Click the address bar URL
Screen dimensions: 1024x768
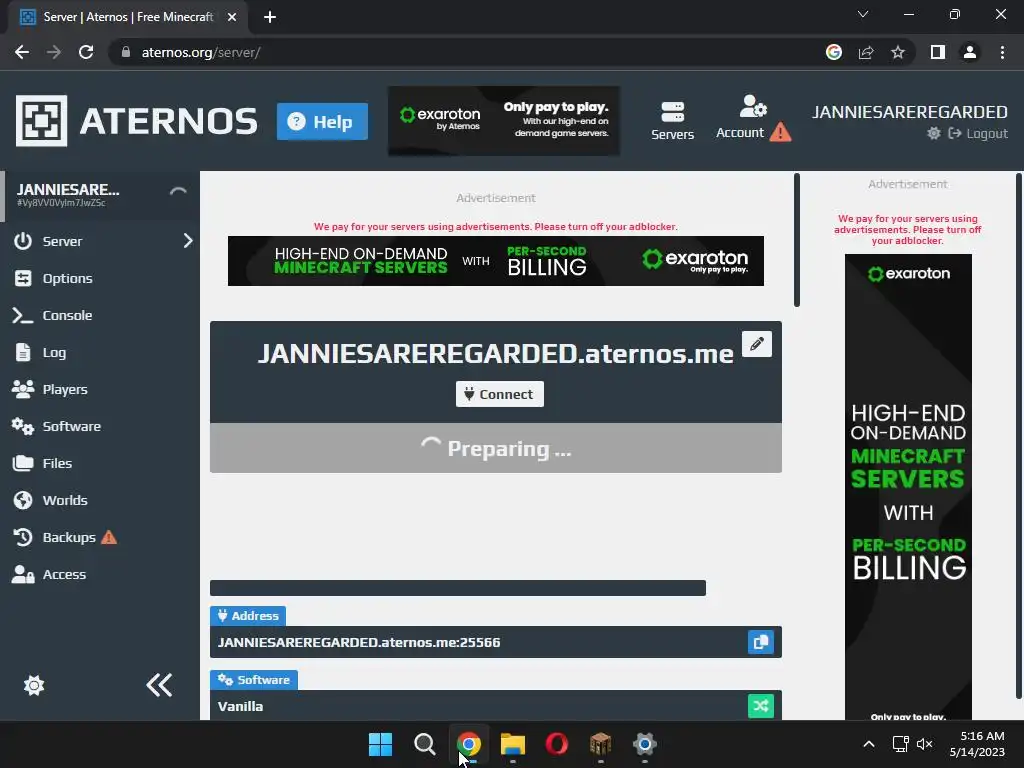tap(201, 53)
